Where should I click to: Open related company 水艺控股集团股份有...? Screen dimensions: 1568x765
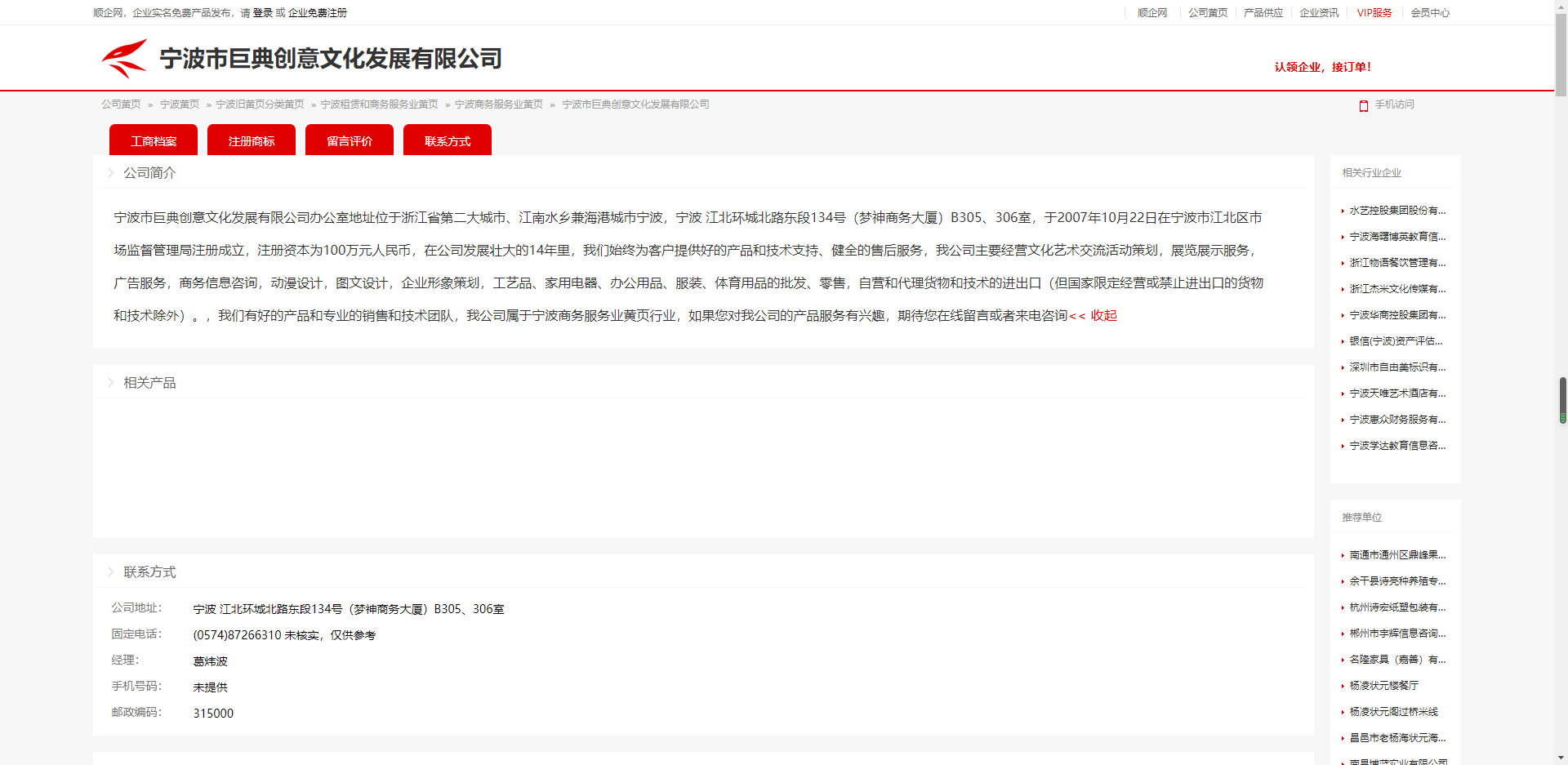[x=1397, y=211]
